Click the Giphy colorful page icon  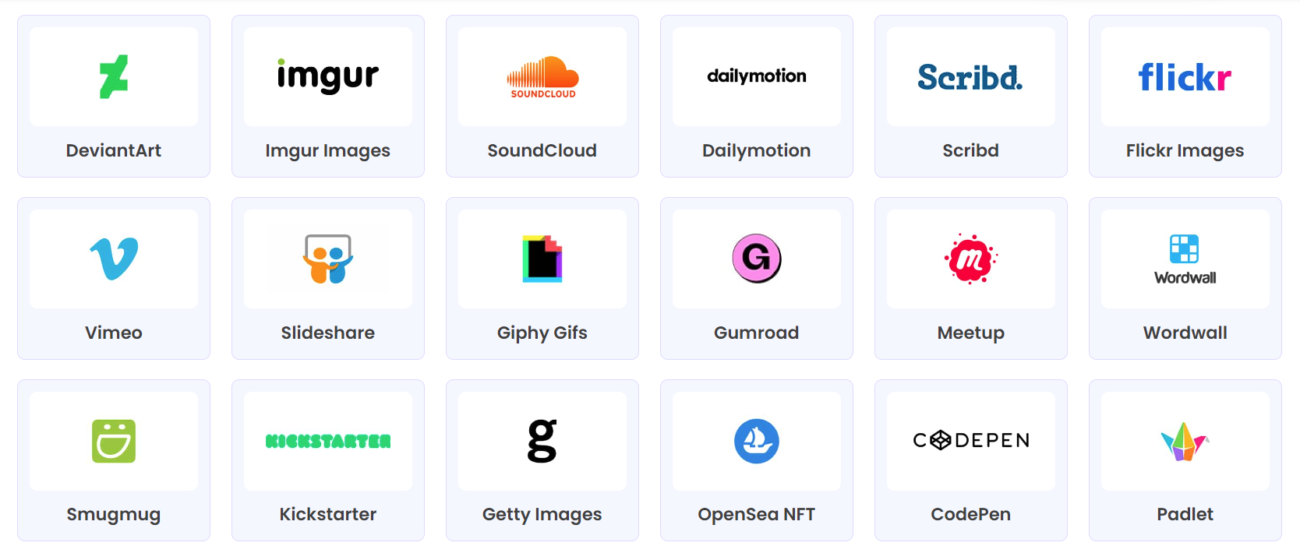pos(542,259)
